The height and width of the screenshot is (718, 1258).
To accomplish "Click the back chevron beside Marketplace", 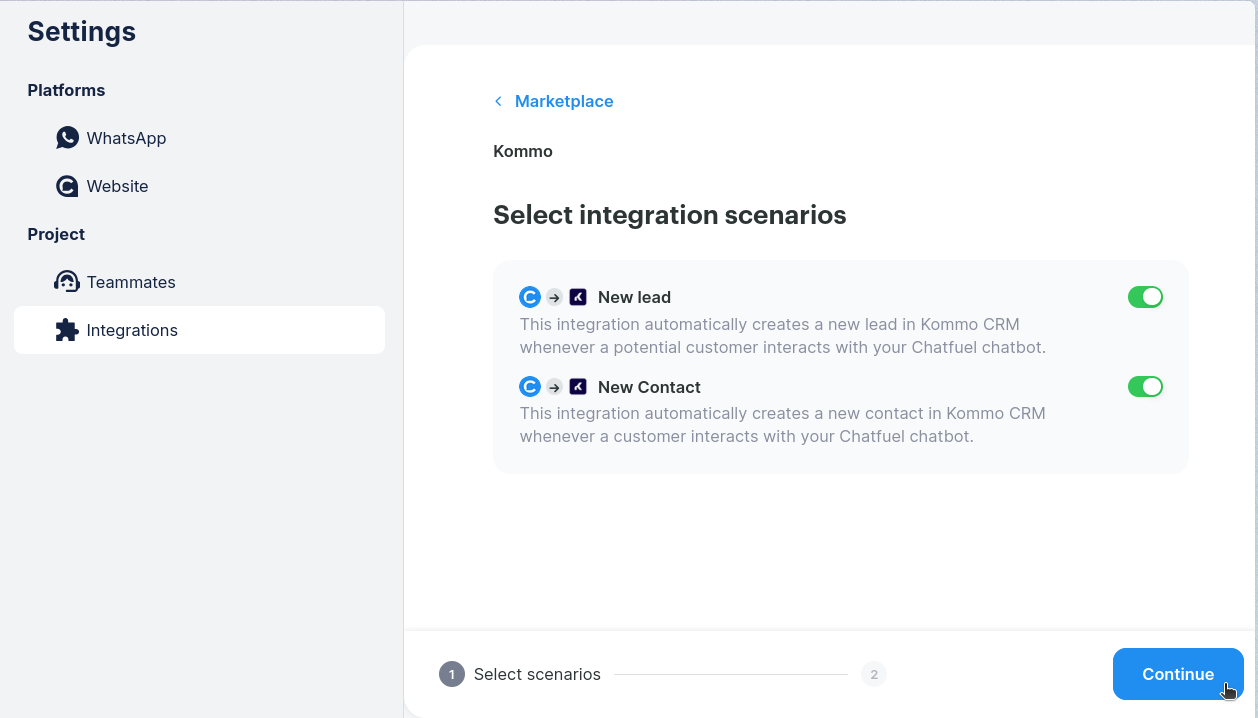I will (x=498, y=101).
